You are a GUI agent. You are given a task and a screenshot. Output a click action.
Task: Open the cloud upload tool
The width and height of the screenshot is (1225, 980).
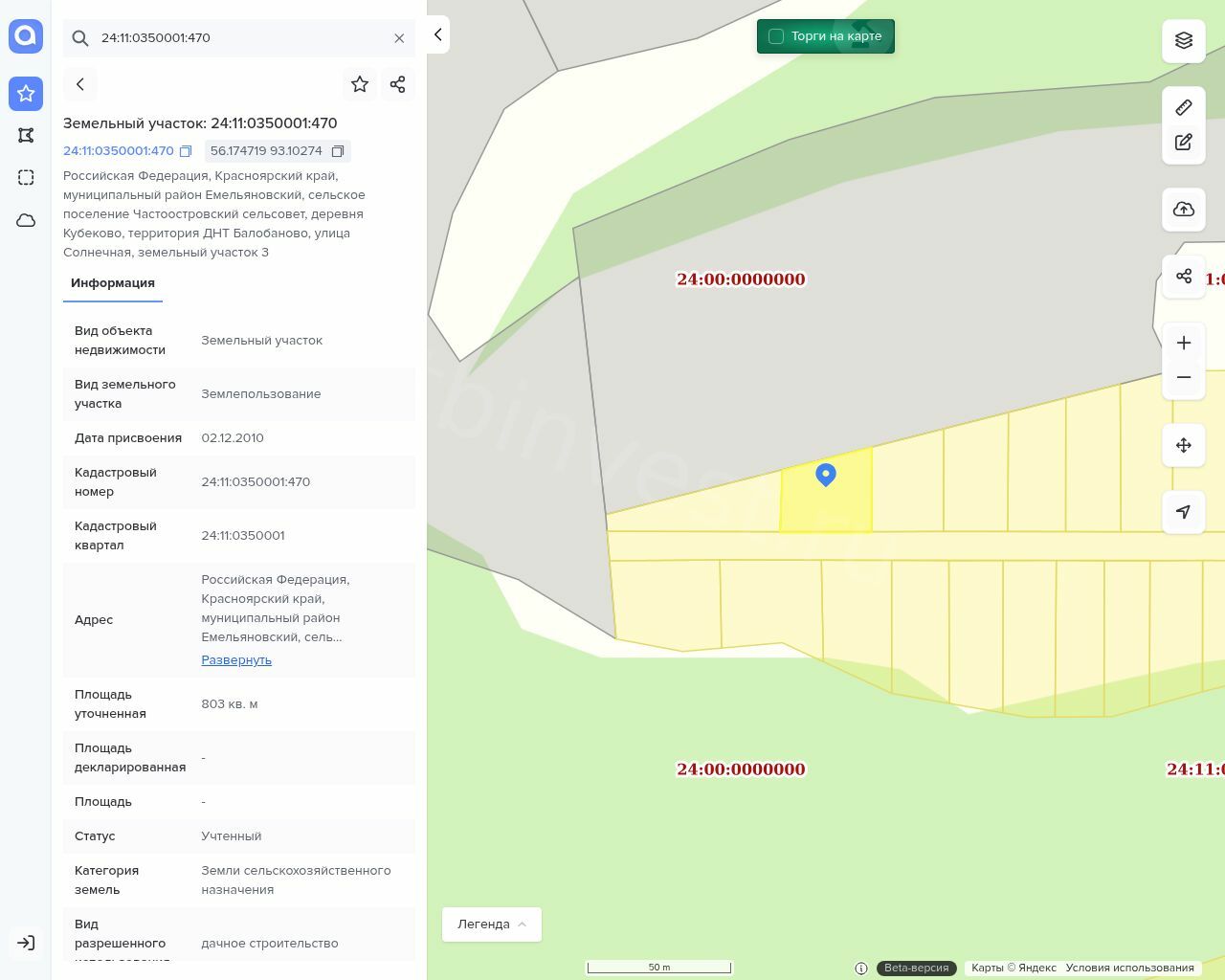1184,210
